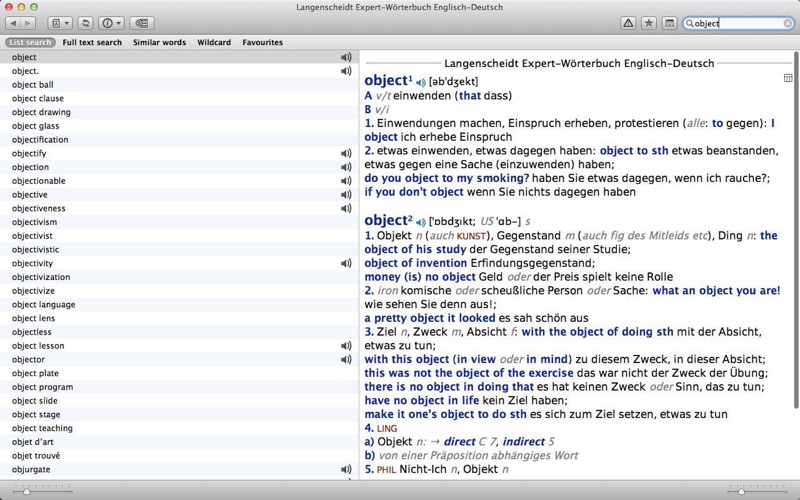Follow the 'direct' cross-reference link

(459, 442)
